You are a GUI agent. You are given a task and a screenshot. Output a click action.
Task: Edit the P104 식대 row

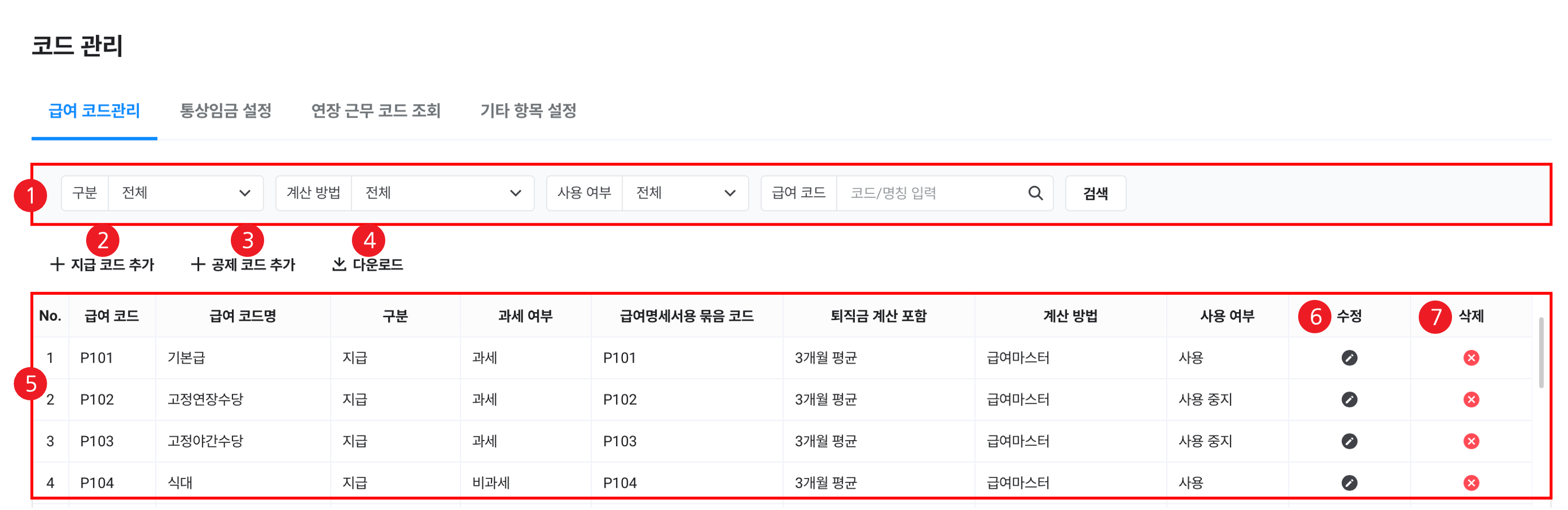coord(1349,482)
